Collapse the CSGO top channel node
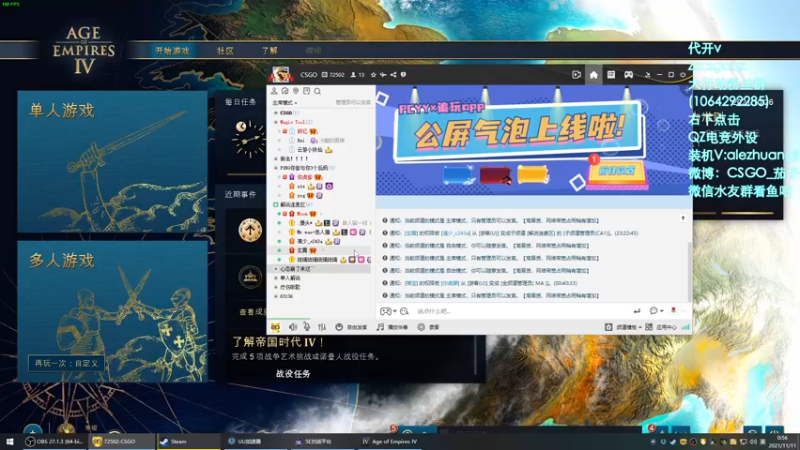The image size is (800, 450). click(x=276, y=113)
